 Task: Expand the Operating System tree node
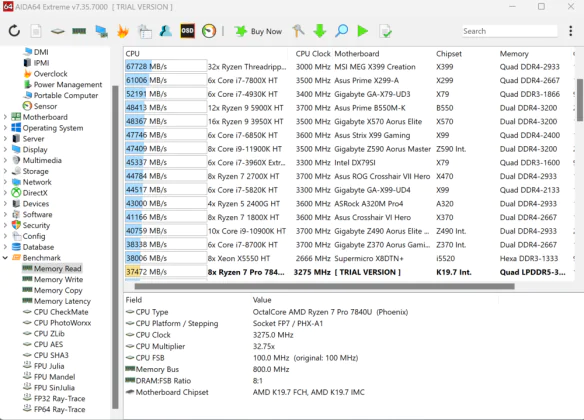coord(5,128)
